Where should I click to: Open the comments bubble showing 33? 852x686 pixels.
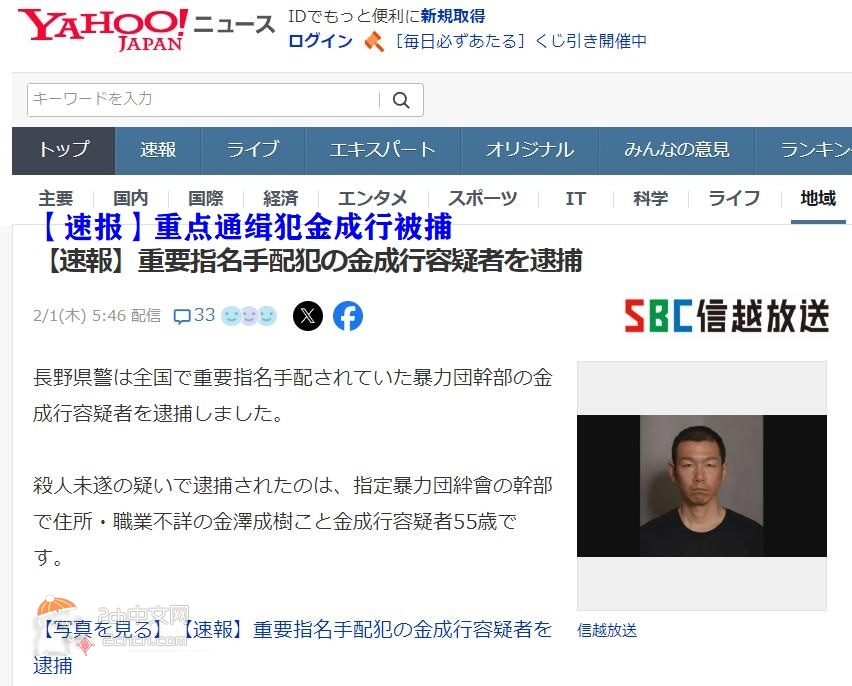coord(194,315)
